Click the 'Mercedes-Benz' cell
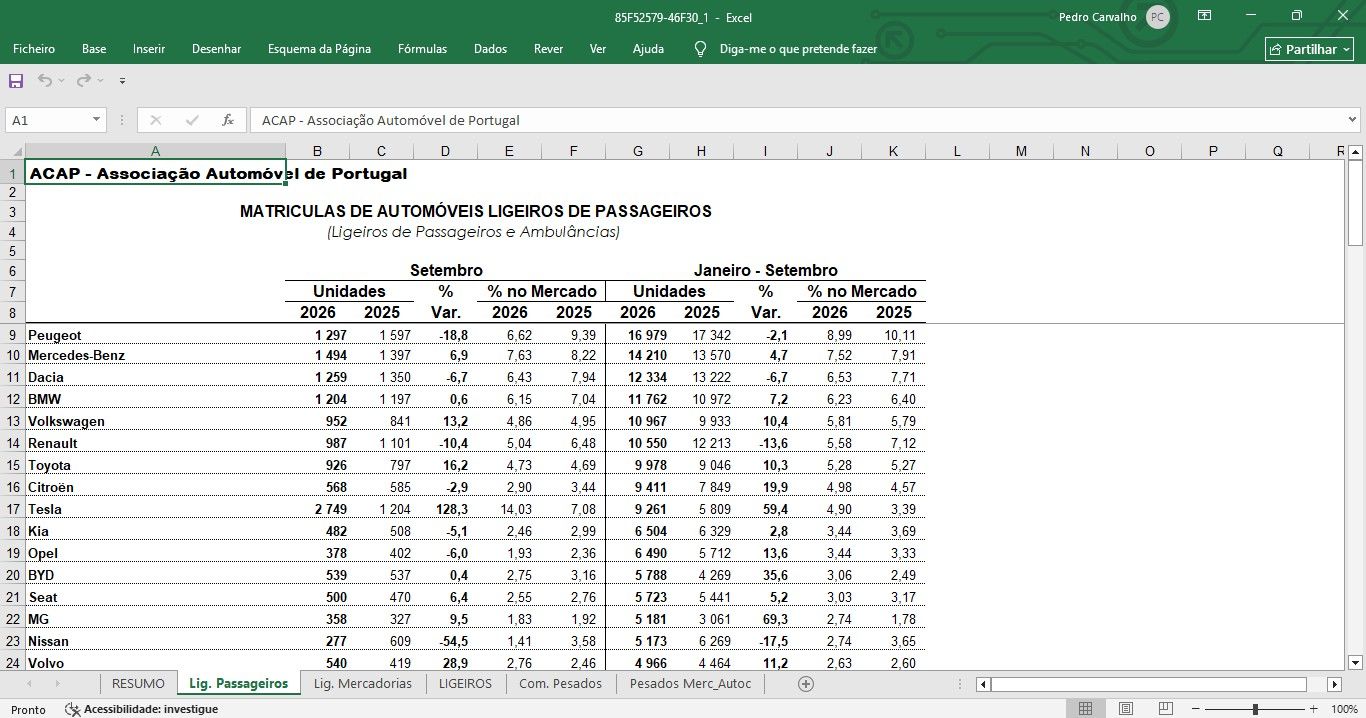This screenshot has width=1366, height=718. (155, 355)
